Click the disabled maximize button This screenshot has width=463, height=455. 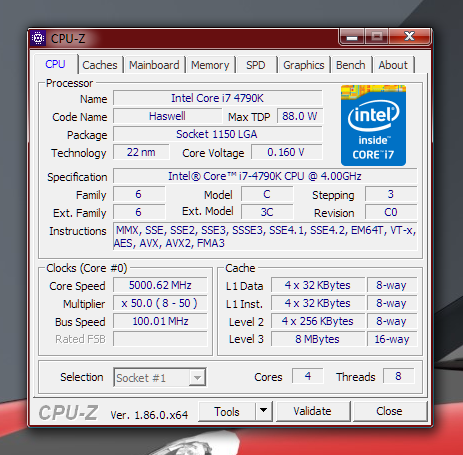click(x=377, y=36)
